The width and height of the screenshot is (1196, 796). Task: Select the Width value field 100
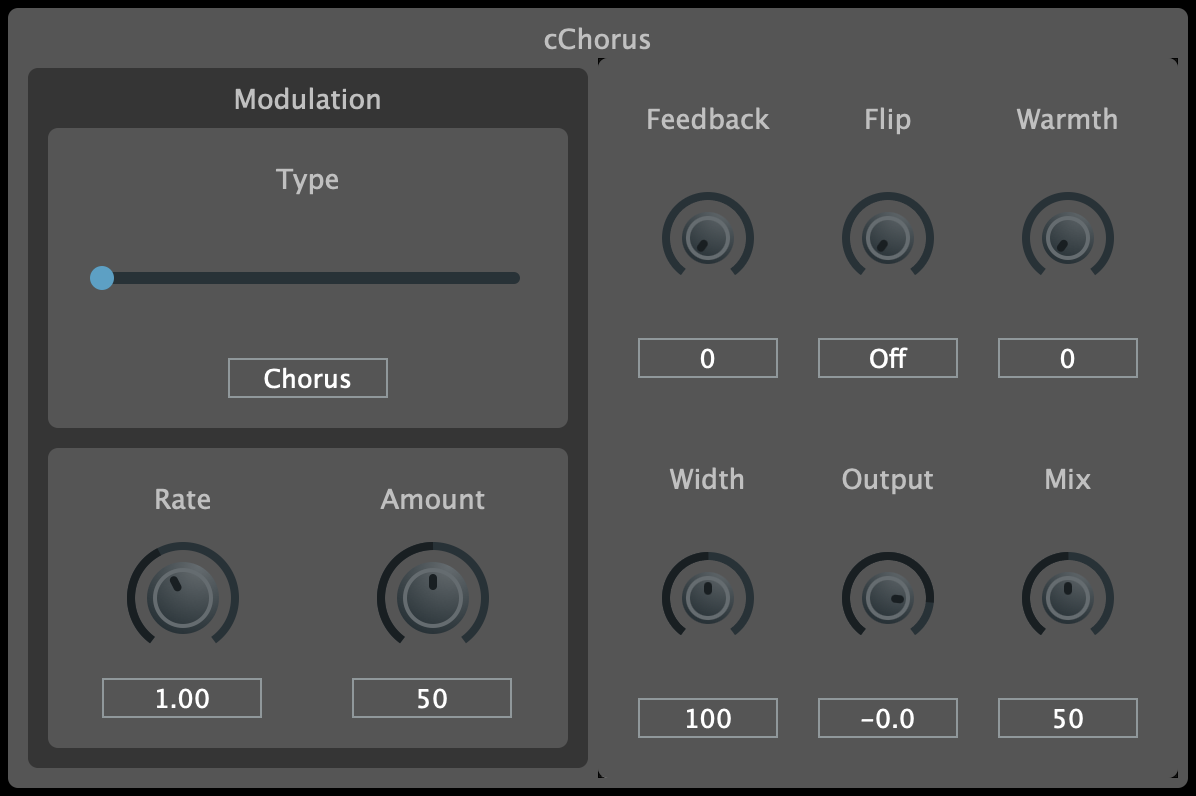point(708,717)
